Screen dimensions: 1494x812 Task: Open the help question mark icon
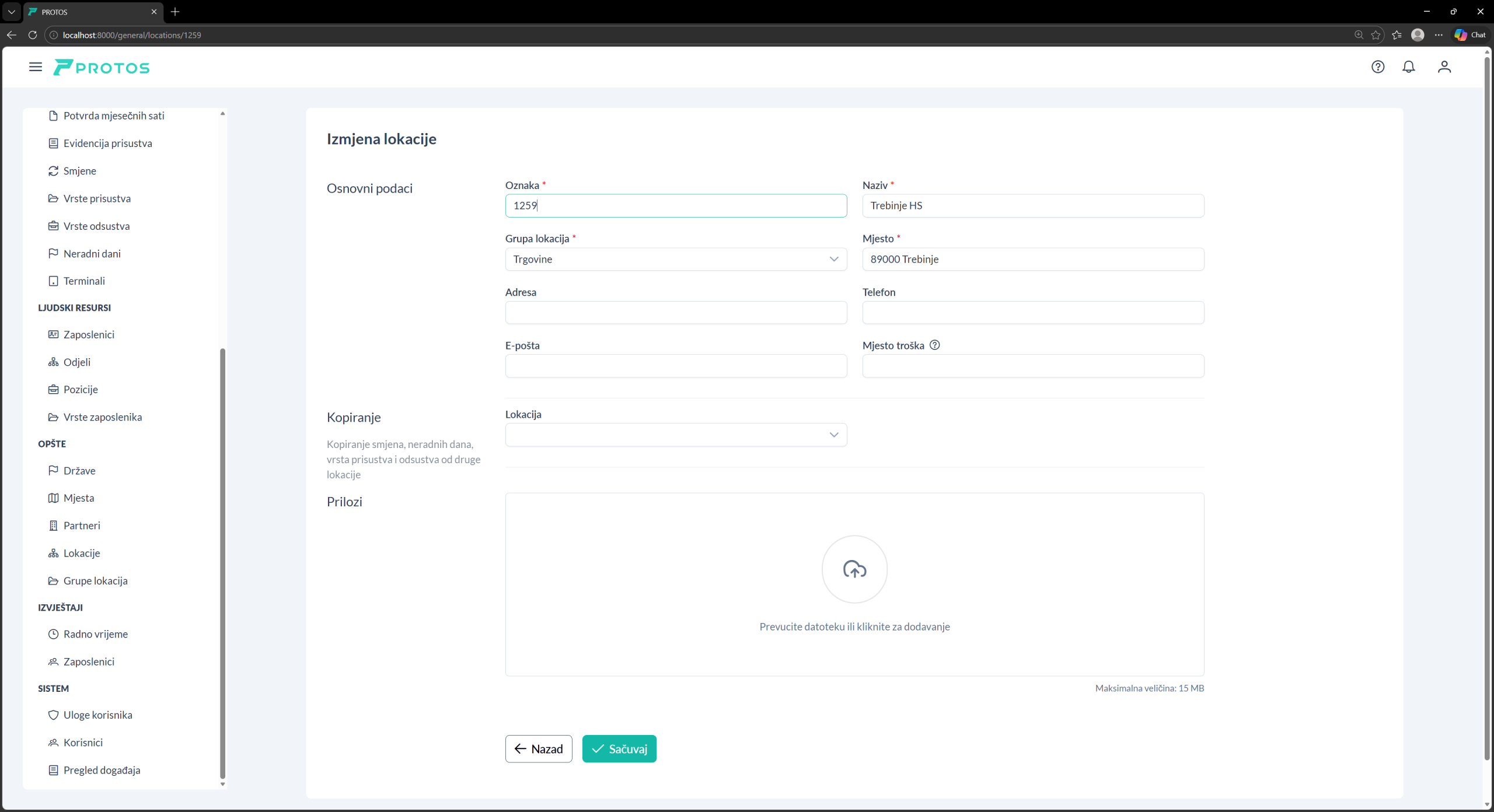pos(1377,67)
